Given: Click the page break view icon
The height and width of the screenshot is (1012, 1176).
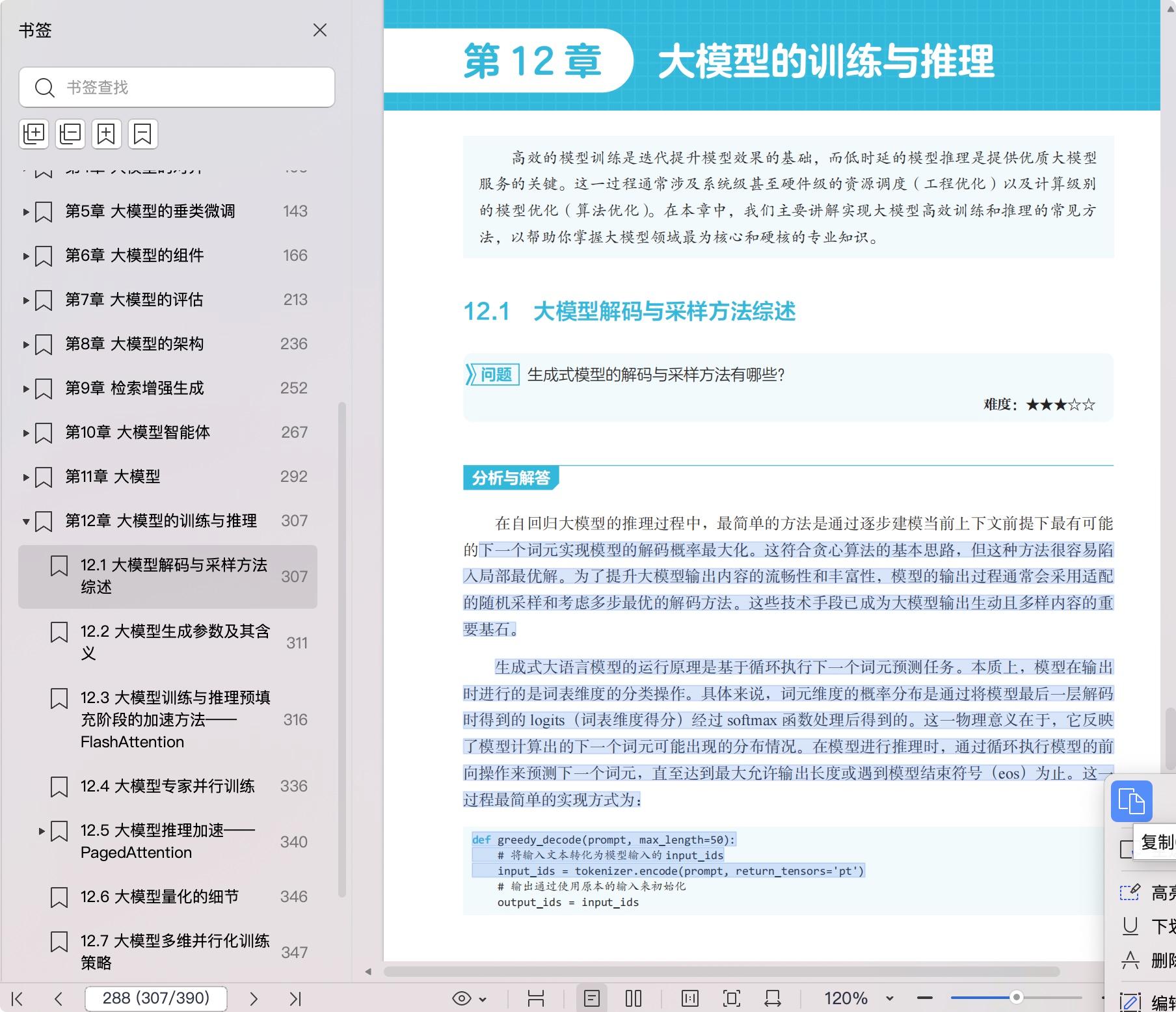Looking at the screenshot, I should point(536,998).
